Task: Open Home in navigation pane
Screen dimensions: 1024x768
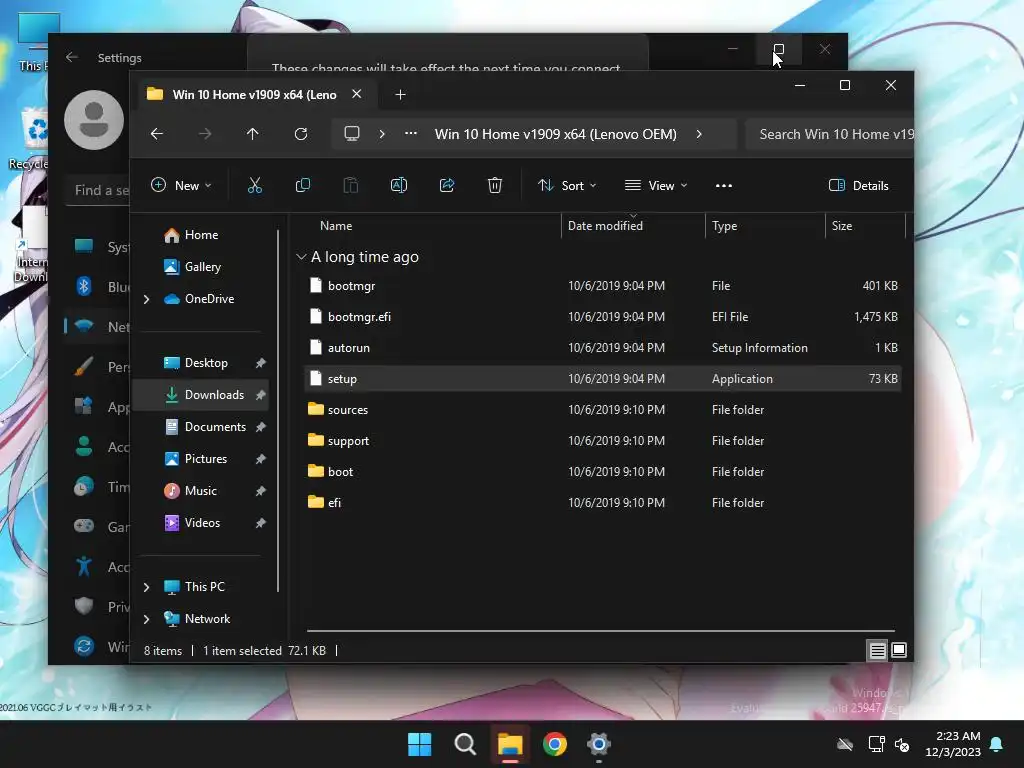Action: [x=201, y=235]
